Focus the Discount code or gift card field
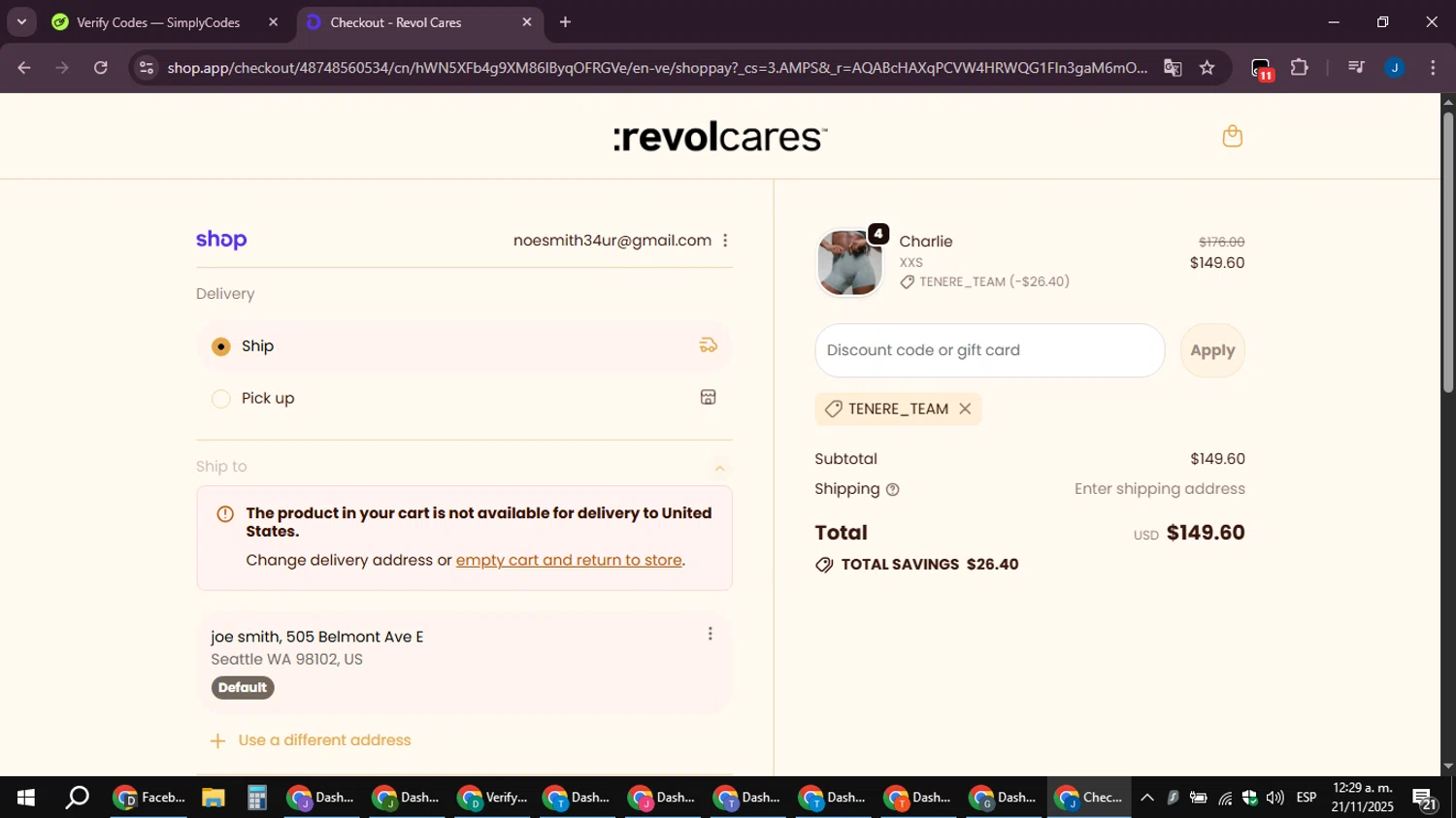This screenshot has width=1456, height=818. (x=990, y=350)
